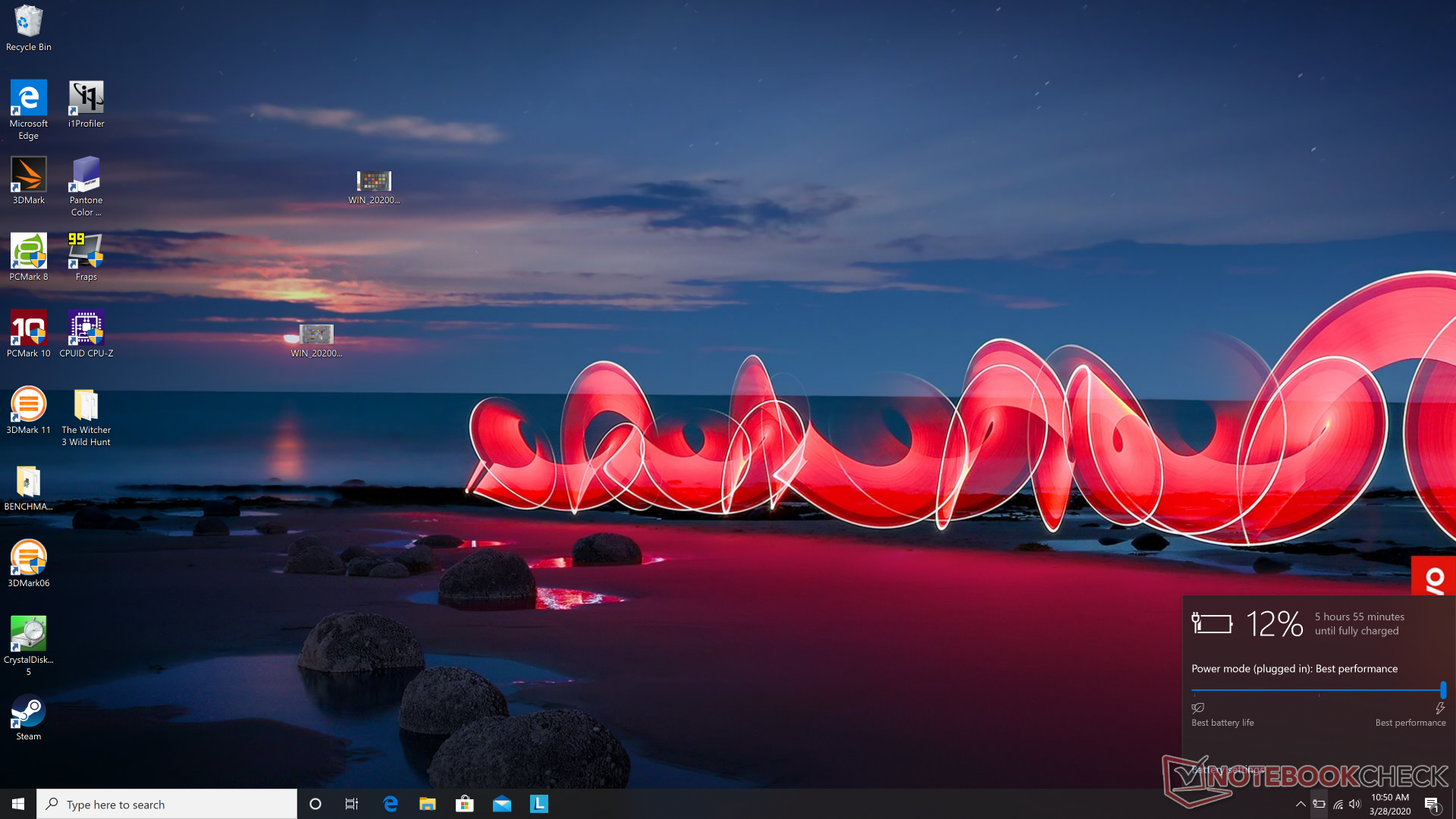Drag power mode slider to Best battery life
The width and height of the screenshot is (1456, 819).
tap(1196, 690)
